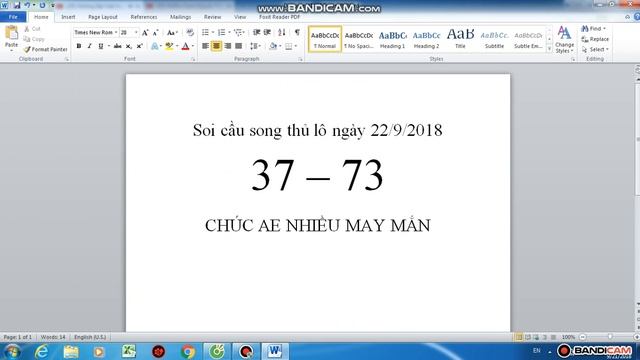Clear all formatting
The height and width of the screenshot is (360, 640).
click(190, 33)
